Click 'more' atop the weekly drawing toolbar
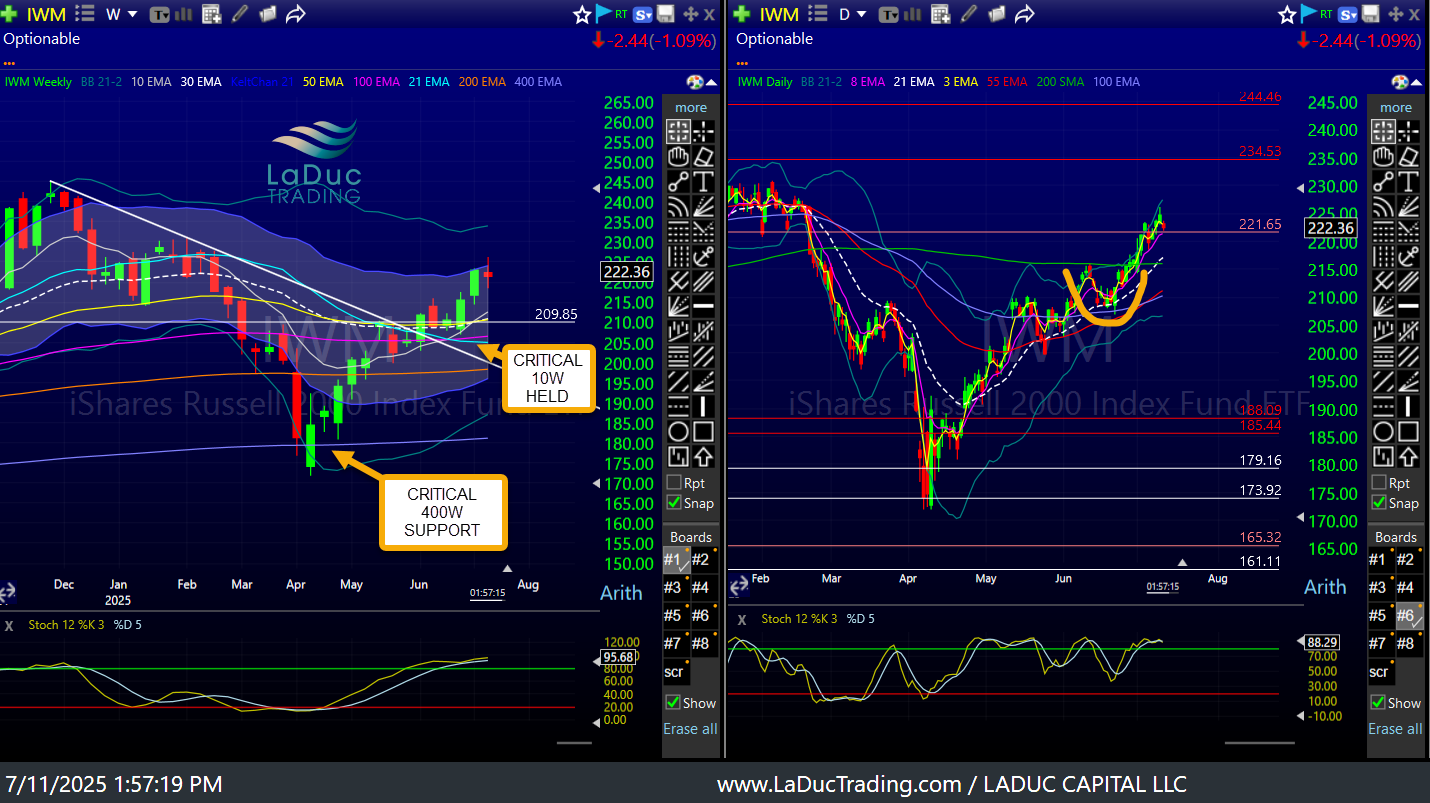The width and height of the screenshot is (1430, 803). point(691,107)
